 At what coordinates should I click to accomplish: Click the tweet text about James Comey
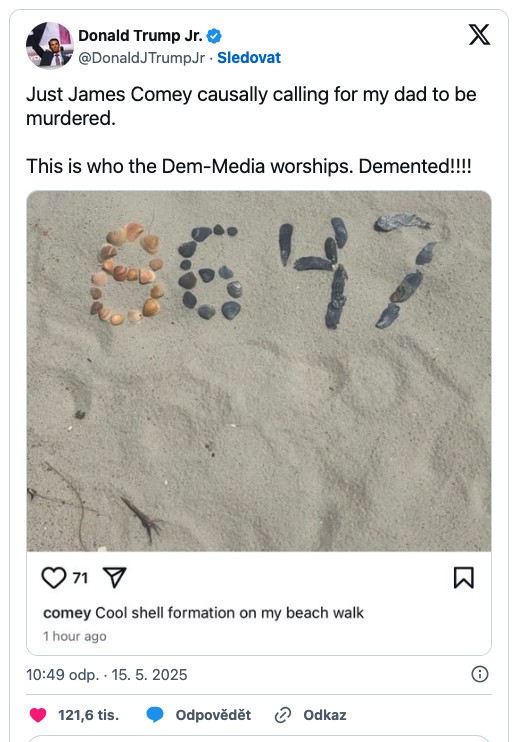point(251,130)
